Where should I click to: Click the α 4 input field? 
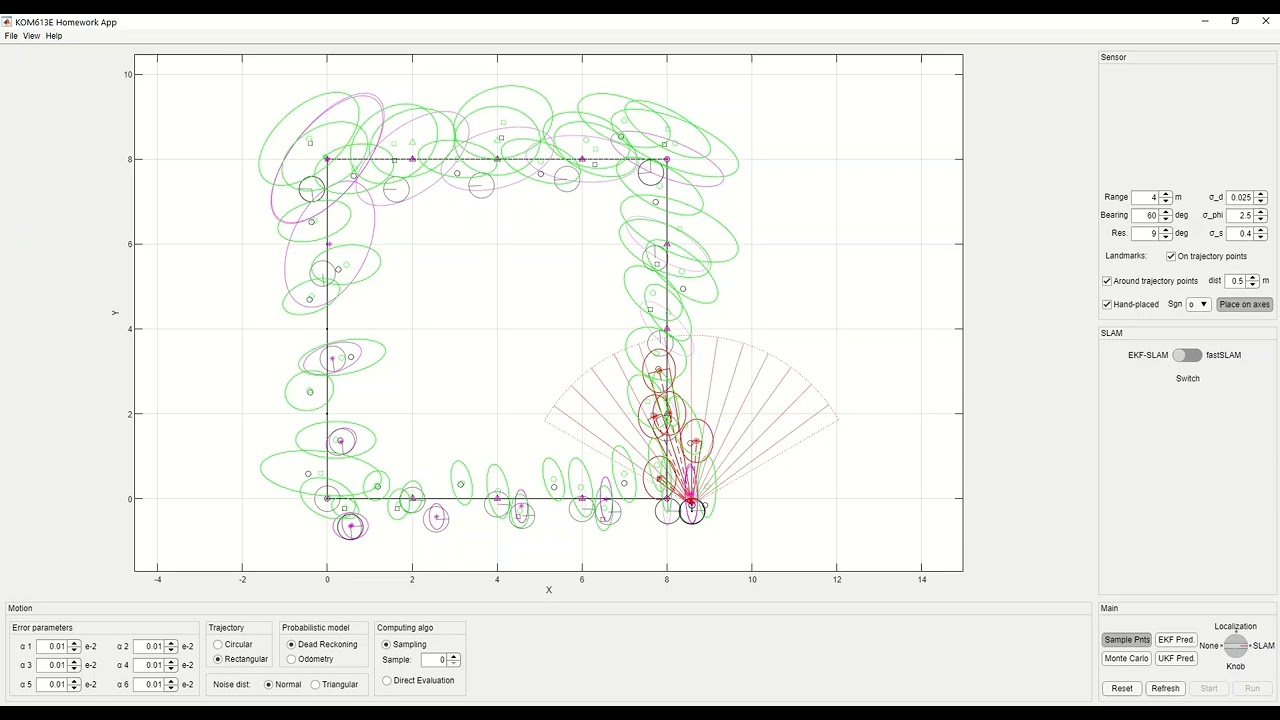[x=149, y=665]
